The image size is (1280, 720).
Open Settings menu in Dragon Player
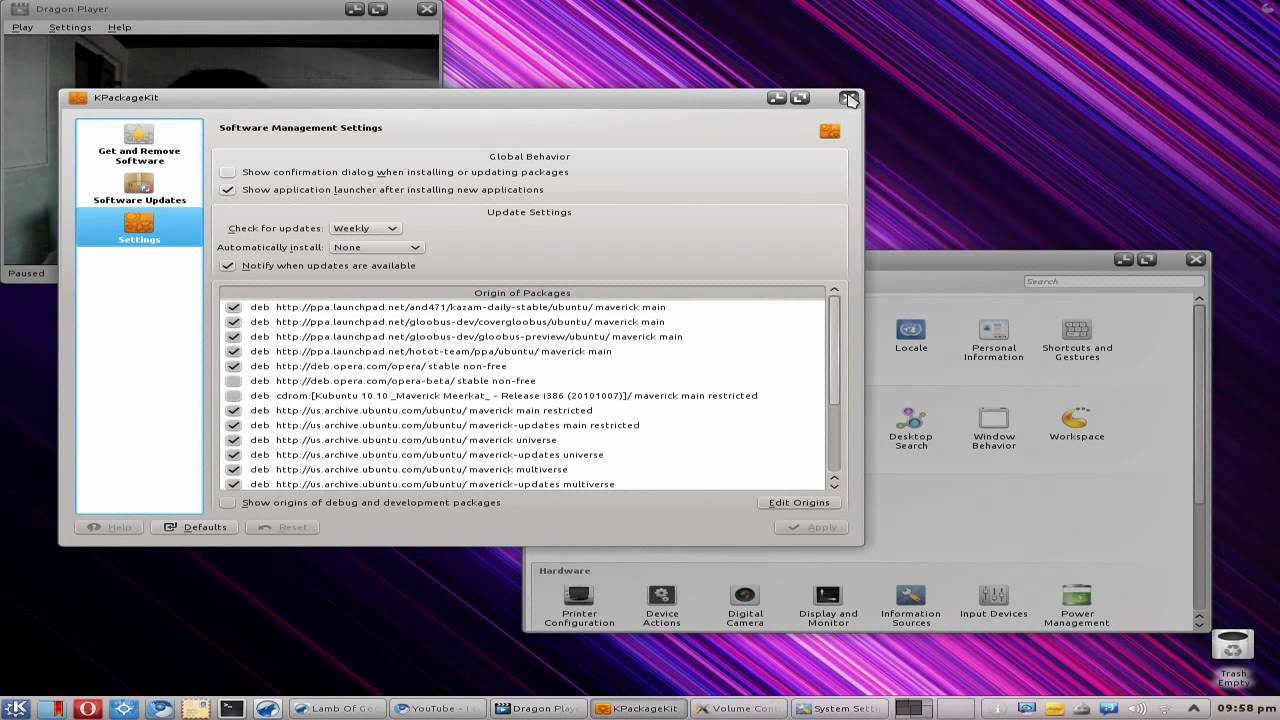point(70,27)
